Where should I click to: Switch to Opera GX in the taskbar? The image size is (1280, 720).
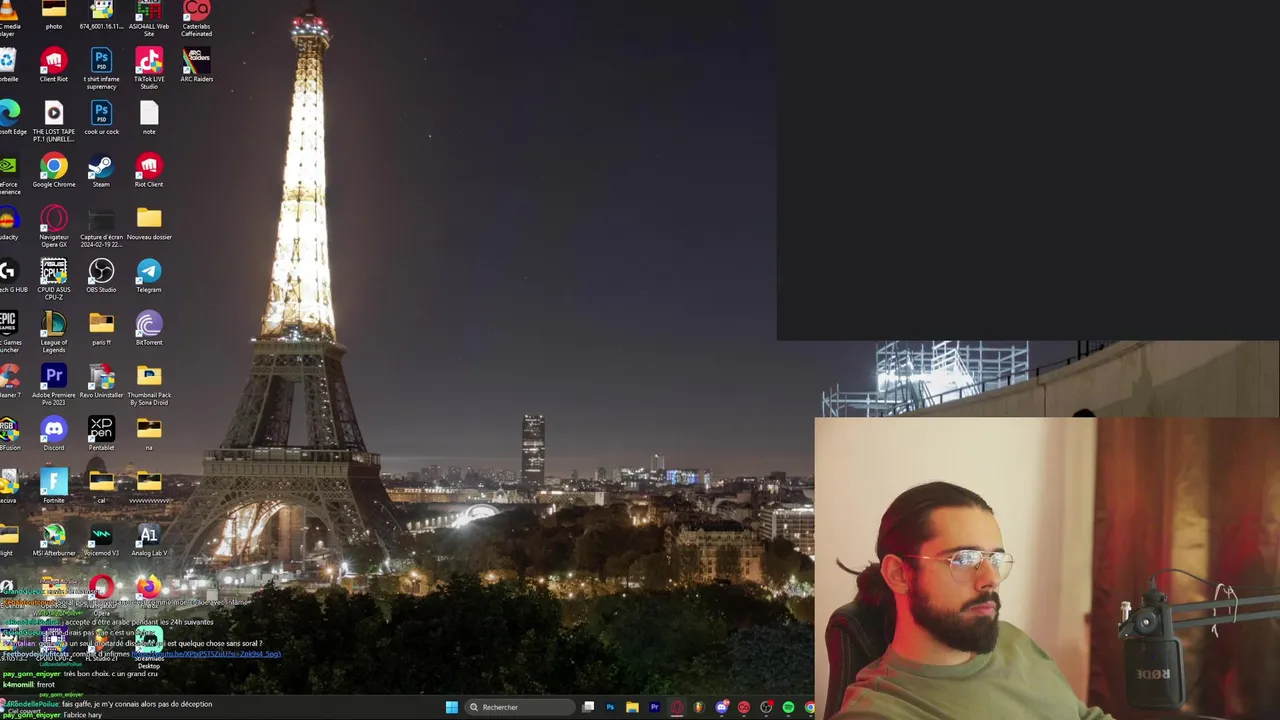tap(677, 707)
